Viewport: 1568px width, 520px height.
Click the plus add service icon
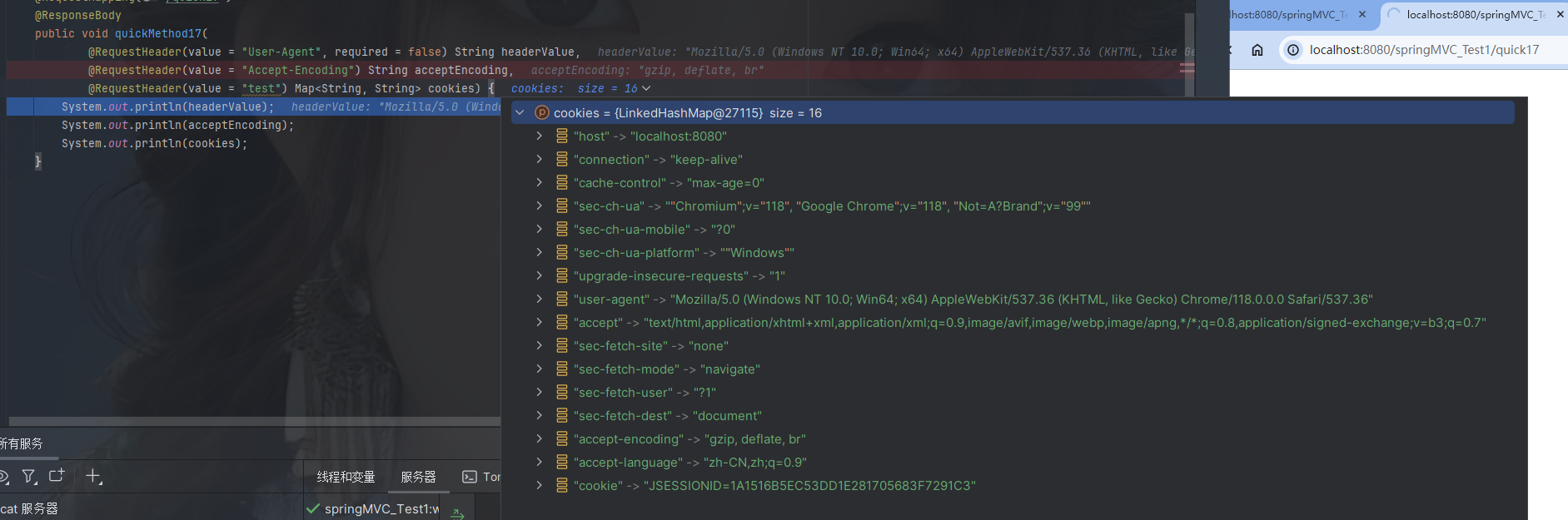coord(93,477)
